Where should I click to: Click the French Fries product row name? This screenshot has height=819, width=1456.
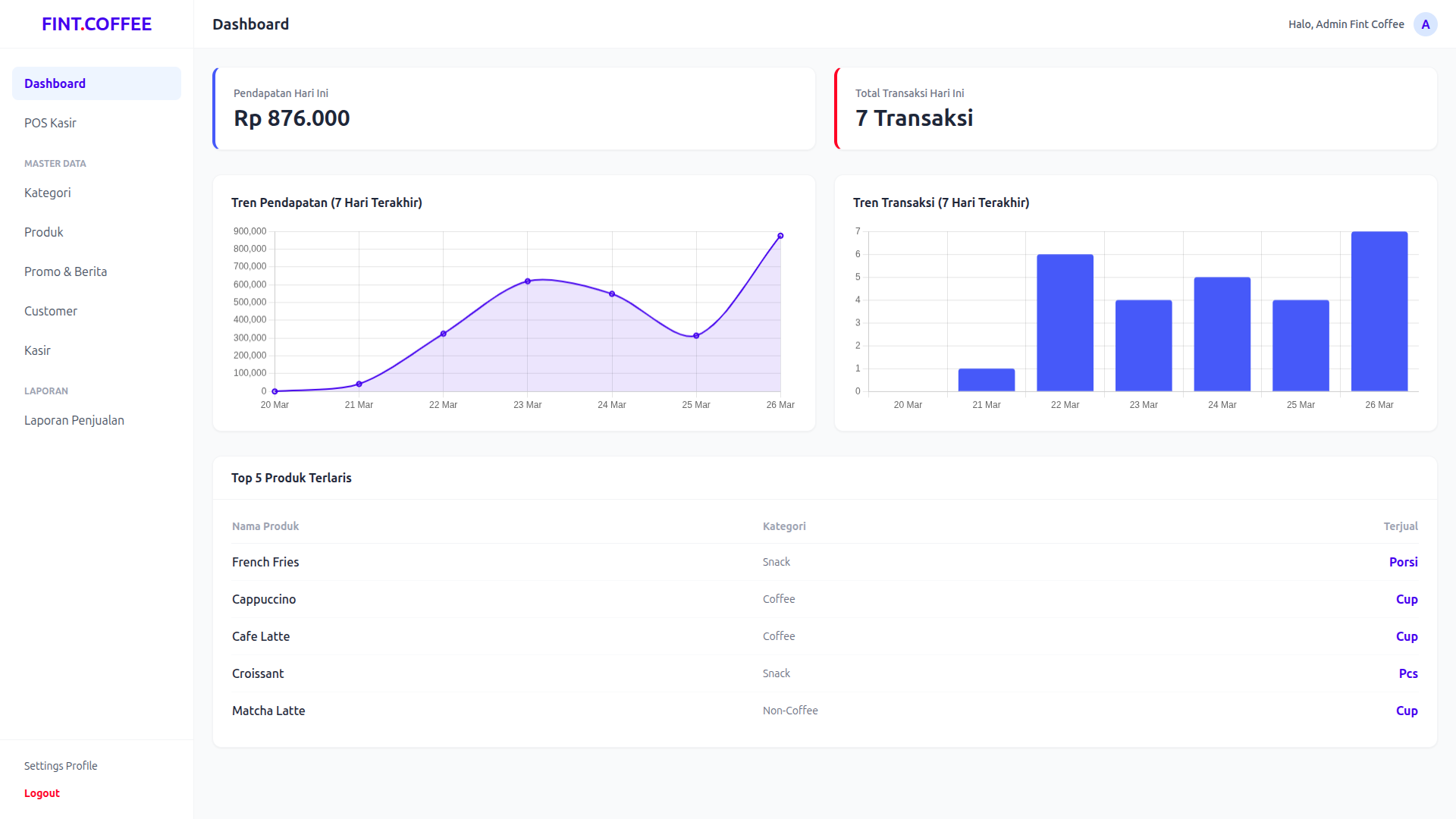coord(265,562)
